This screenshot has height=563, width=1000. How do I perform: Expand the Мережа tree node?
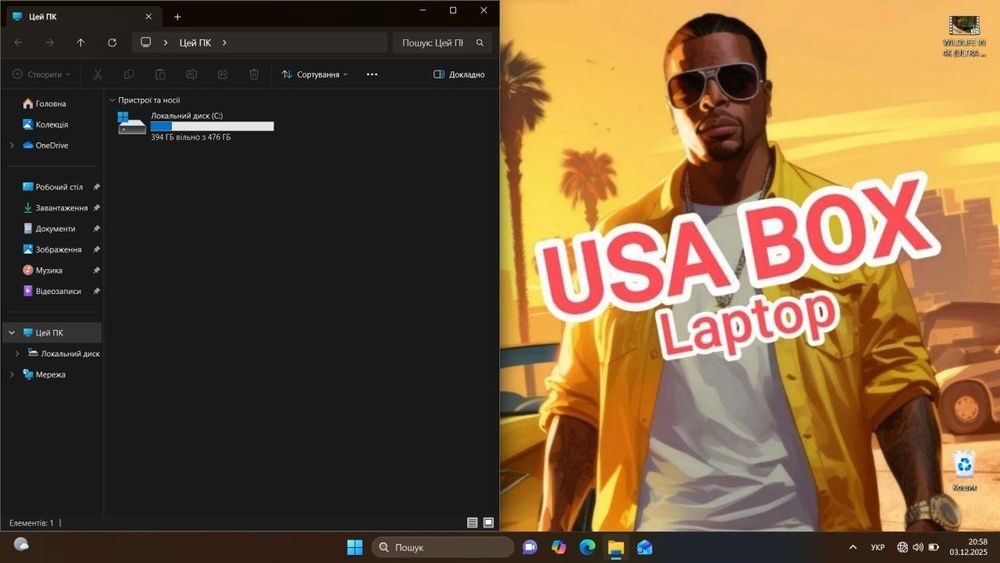pyautogui.click(x=11, y=374)
